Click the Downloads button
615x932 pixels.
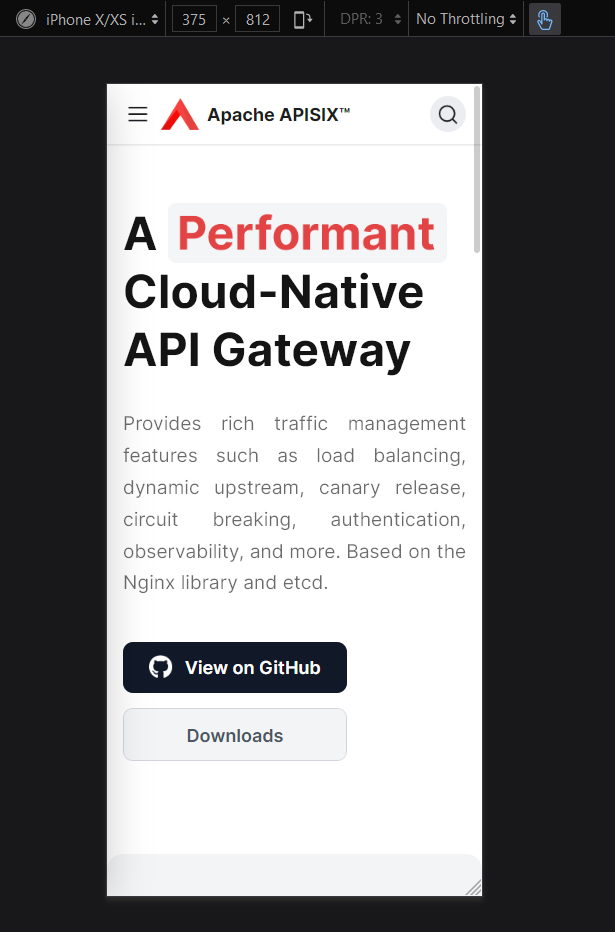tap(235, 735)
